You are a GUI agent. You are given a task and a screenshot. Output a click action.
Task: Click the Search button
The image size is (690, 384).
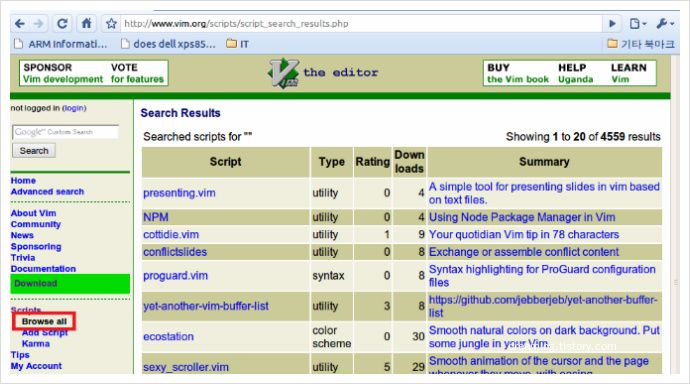point(34,151)
